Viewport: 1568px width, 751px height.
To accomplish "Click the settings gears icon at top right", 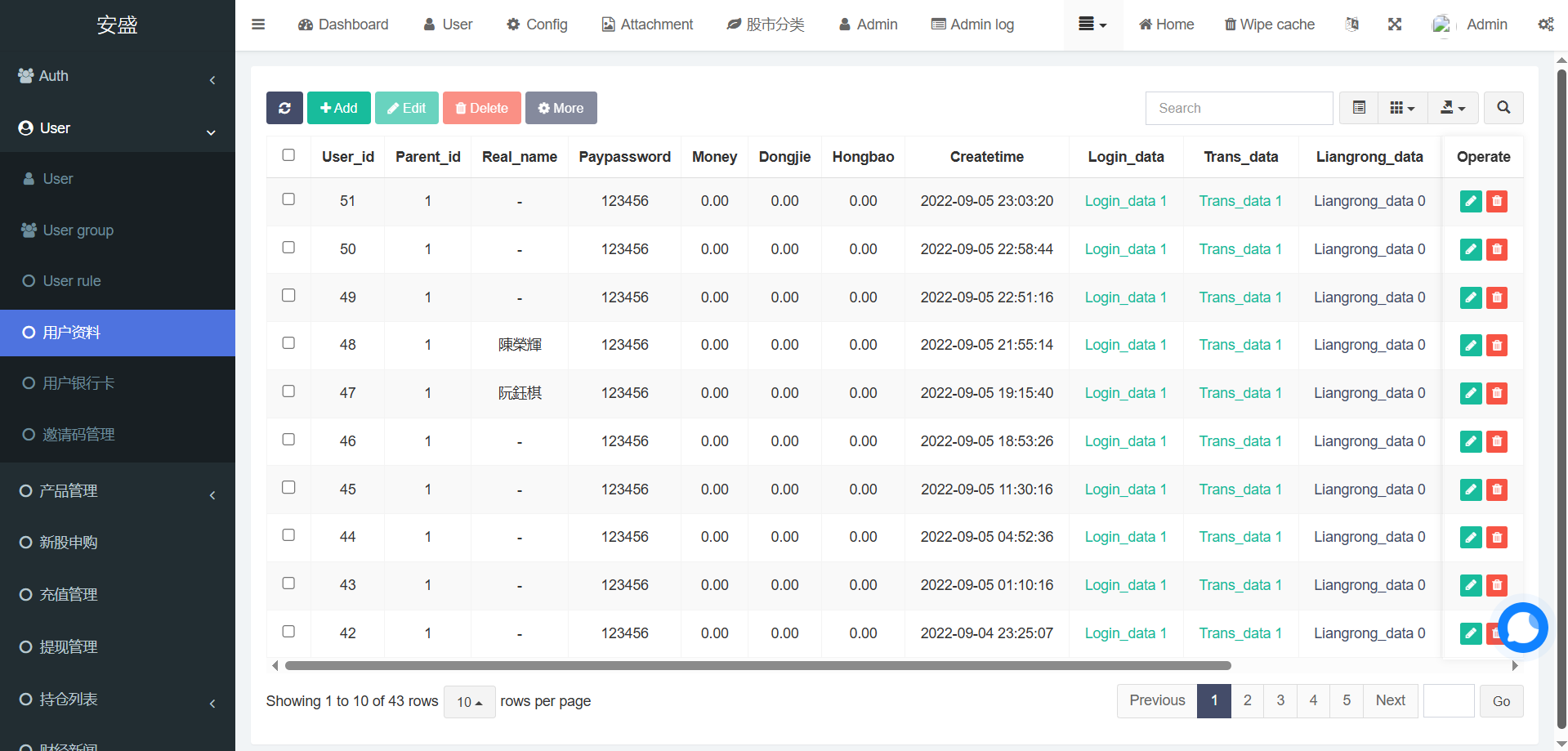I will pyautogui.click(x=1545, y=25).
